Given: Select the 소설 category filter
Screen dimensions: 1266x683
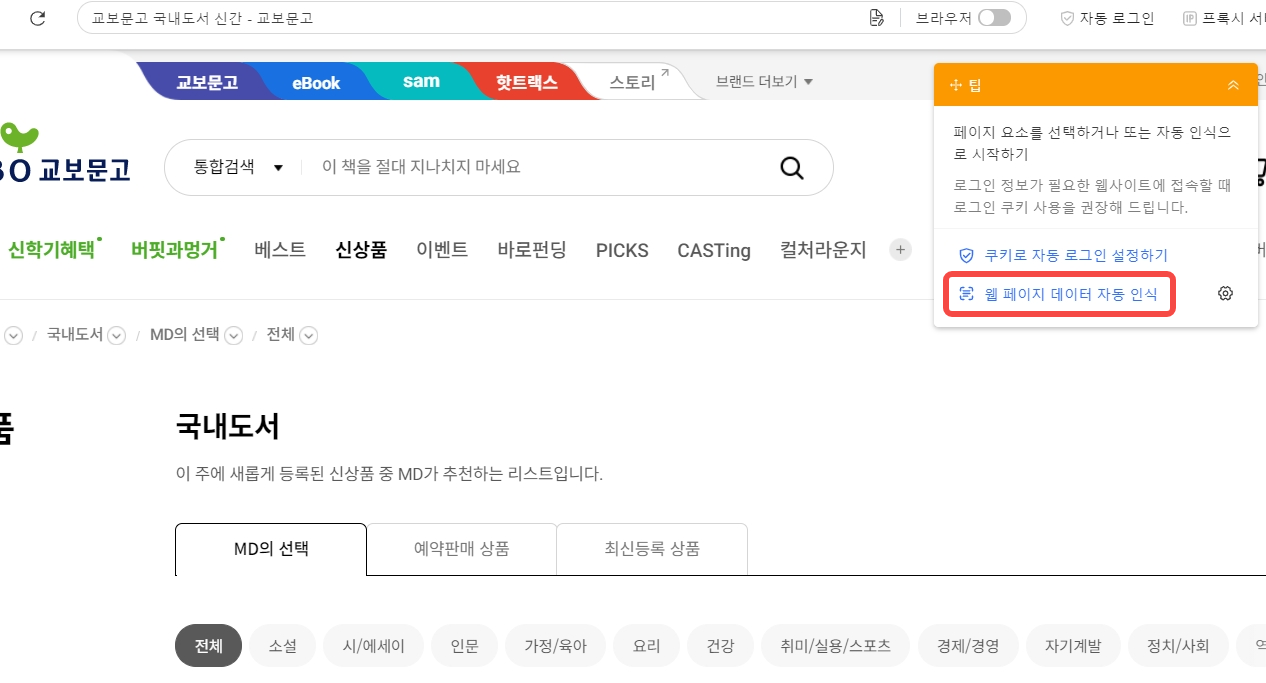Looking at the screenshot, I should point(282,646).
